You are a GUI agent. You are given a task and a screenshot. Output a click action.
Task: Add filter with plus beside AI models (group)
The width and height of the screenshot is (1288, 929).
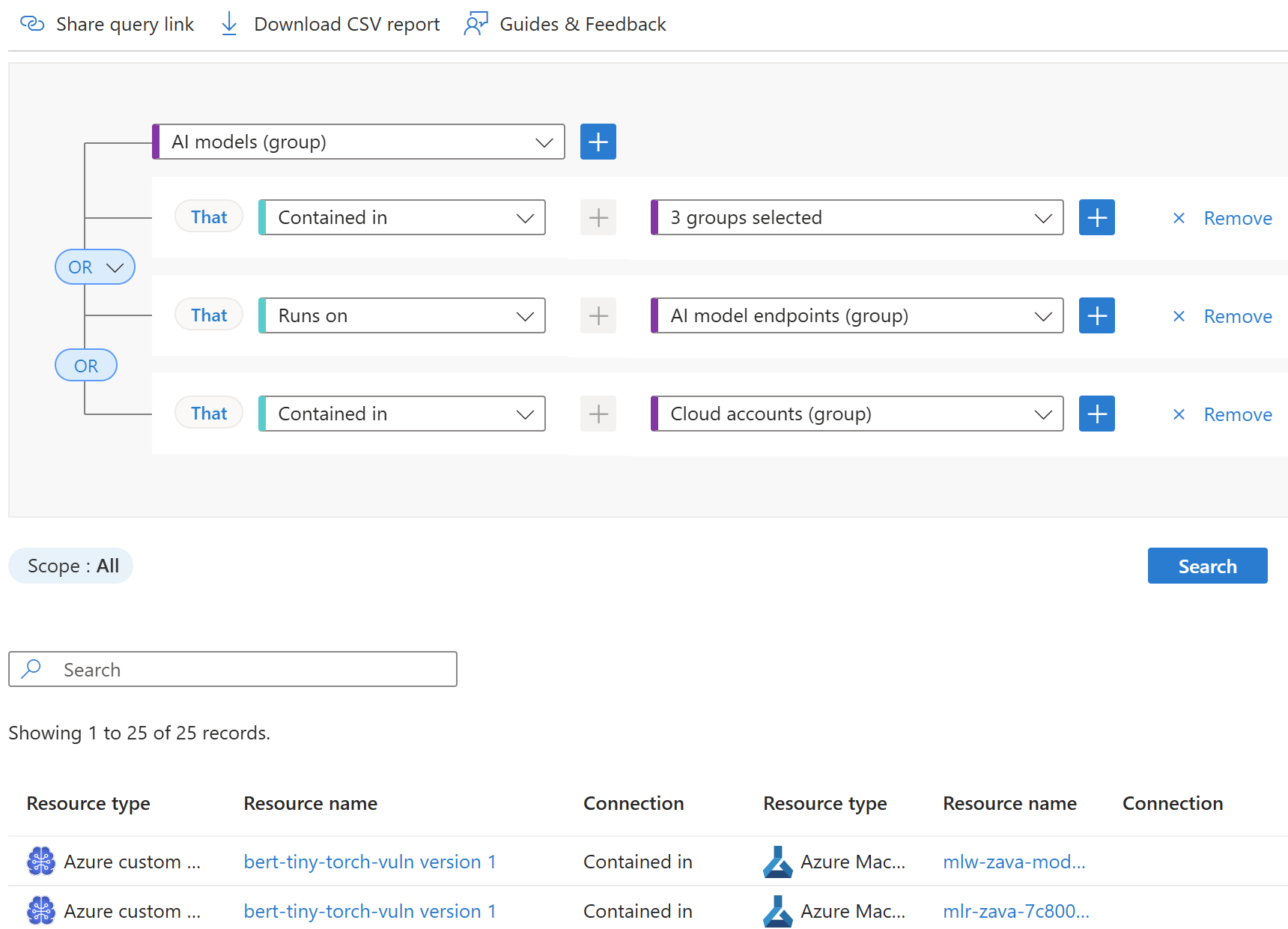(x=598, y=142)
